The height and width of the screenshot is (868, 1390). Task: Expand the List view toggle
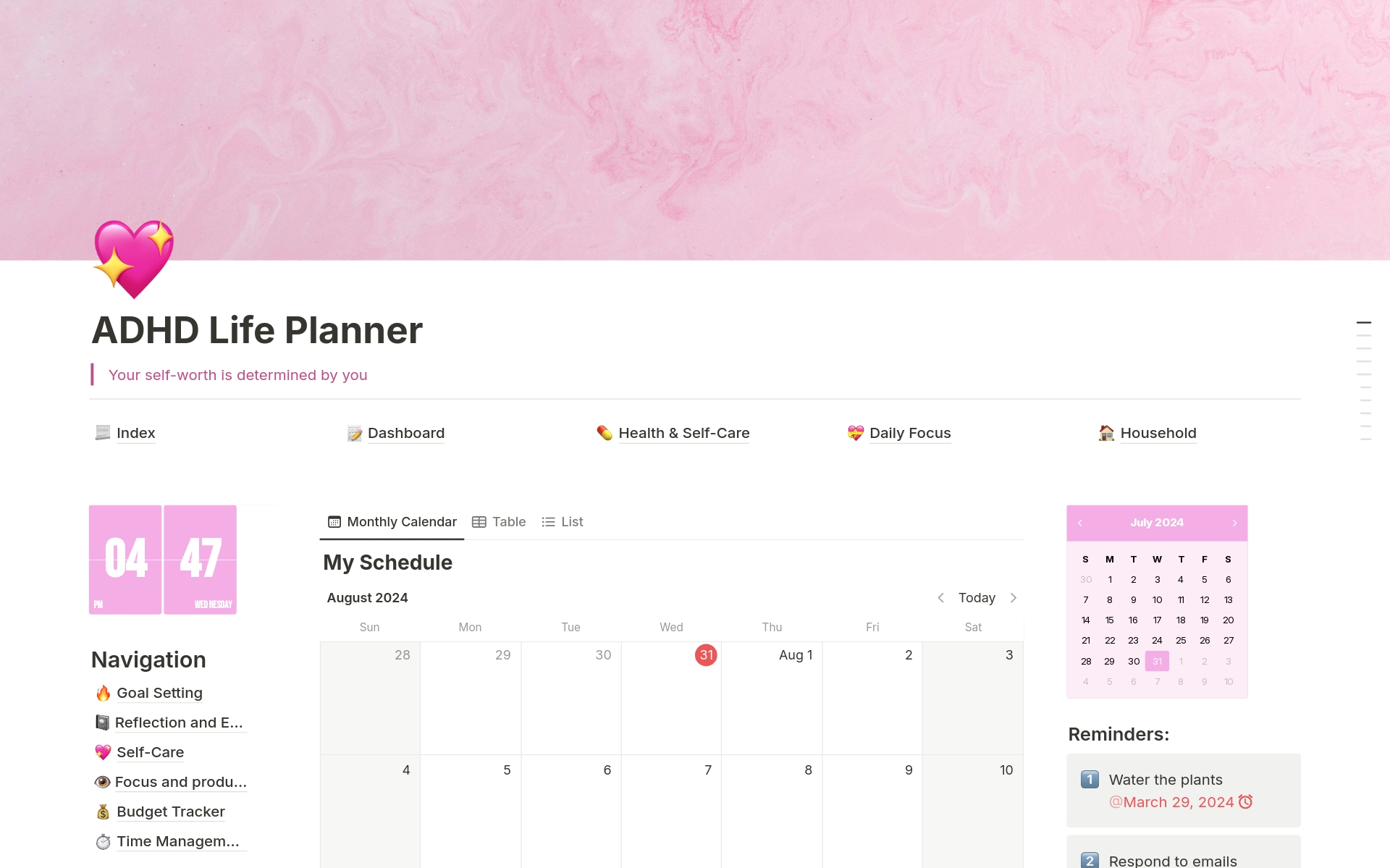click(562, 521)
